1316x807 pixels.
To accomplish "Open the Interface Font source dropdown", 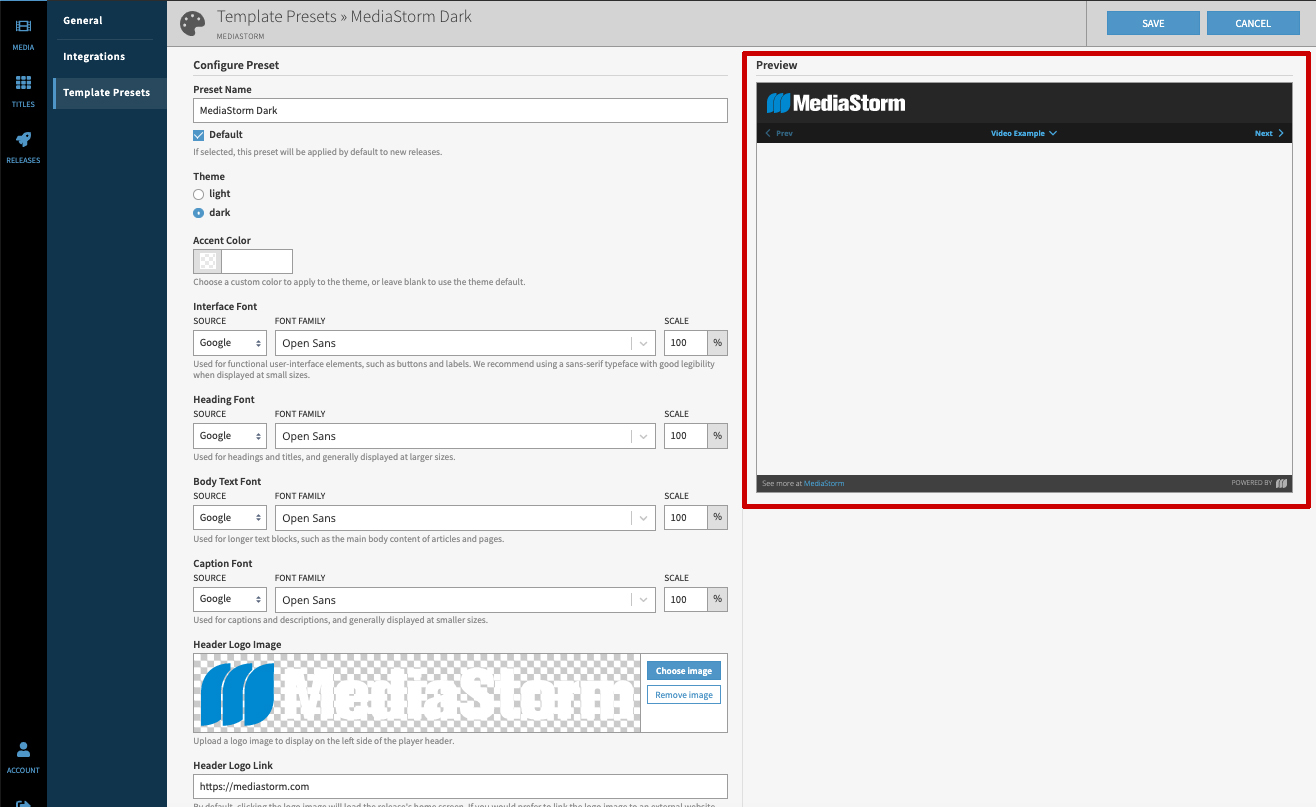I will [x=229, y=342].
